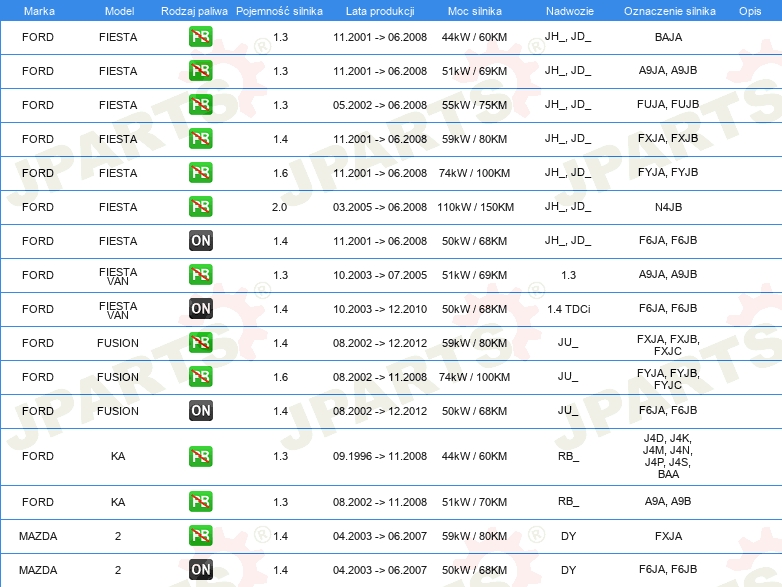Select FORD brand in N4JB row
782x587 pixels.
click(x=38, y=207)
